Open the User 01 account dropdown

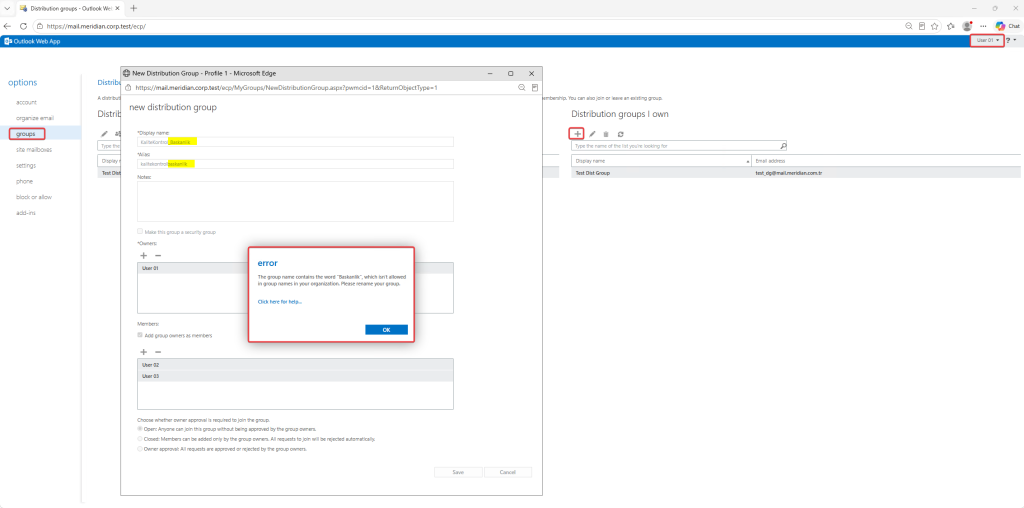tap(987, 40)
